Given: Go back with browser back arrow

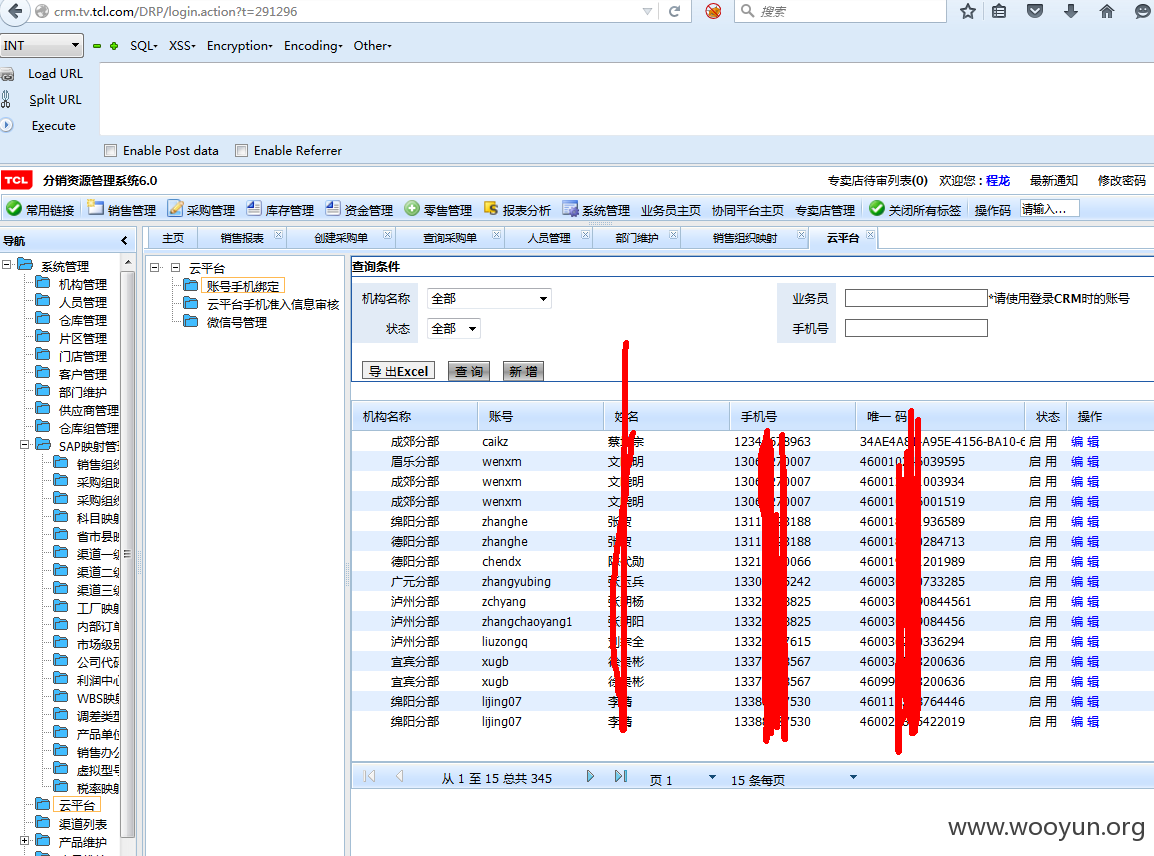Looking at the screenshot, I should (x=15, y=11).
